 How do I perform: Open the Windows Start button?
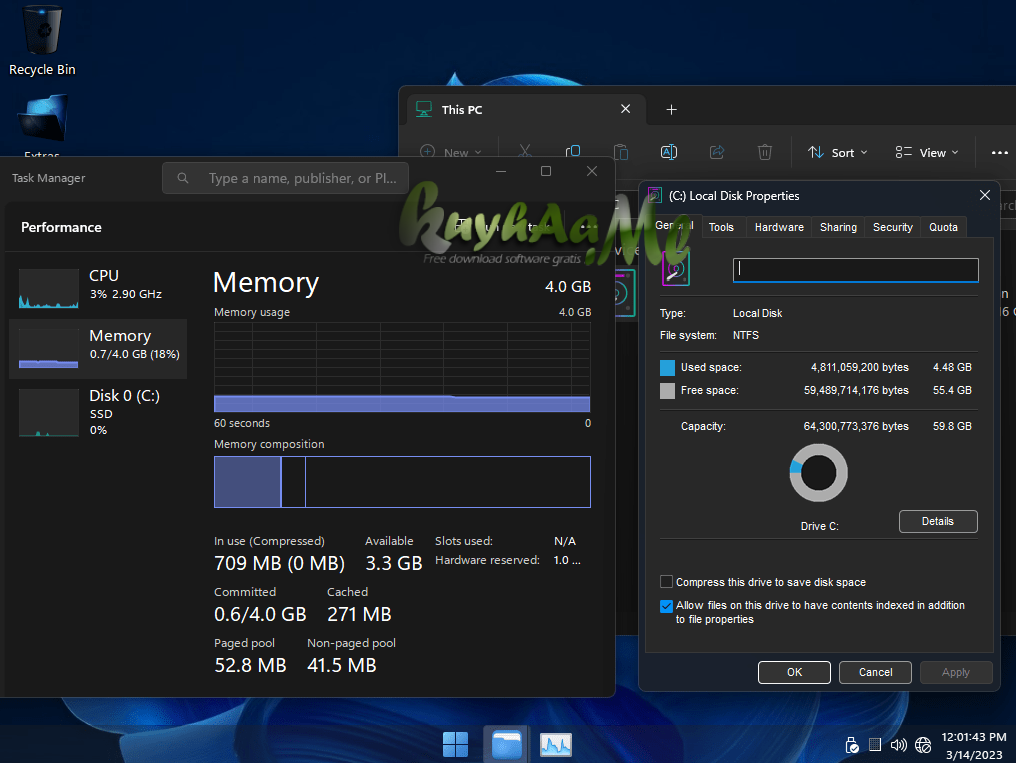click(455, 744)
